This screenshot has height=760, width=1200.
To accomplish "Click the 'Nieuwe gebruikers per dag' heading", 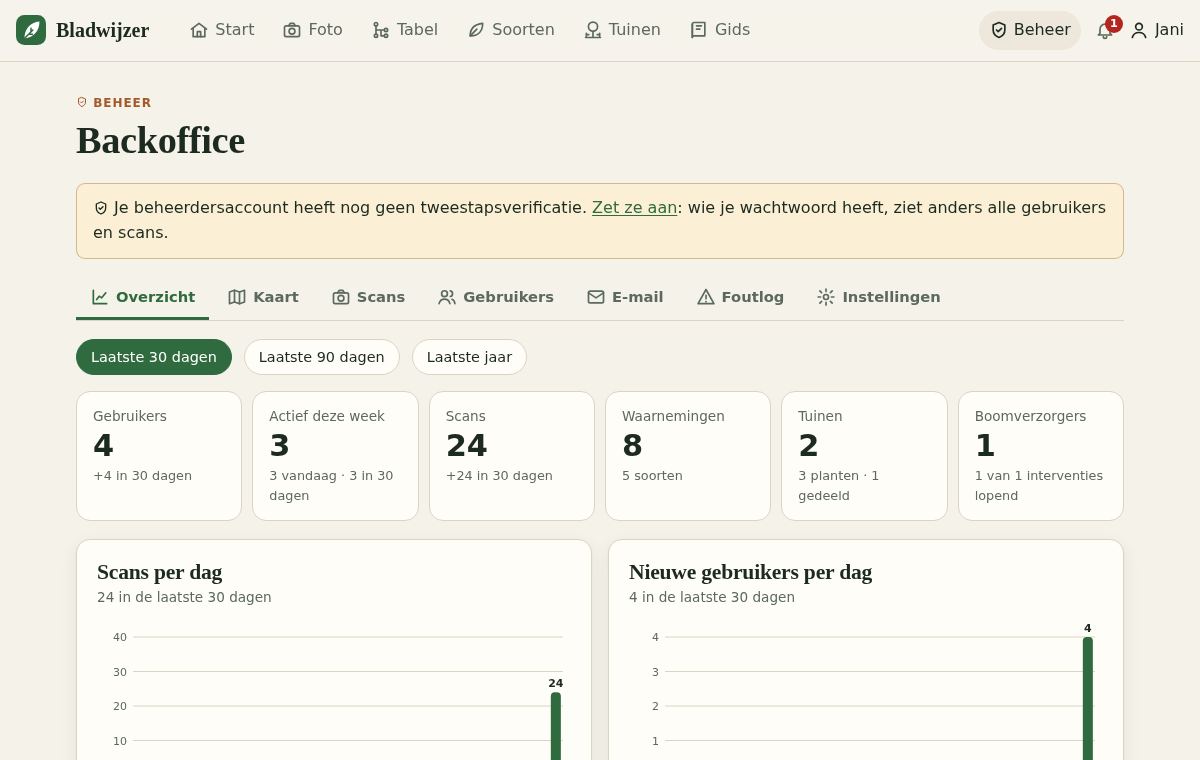I will 750,572.
